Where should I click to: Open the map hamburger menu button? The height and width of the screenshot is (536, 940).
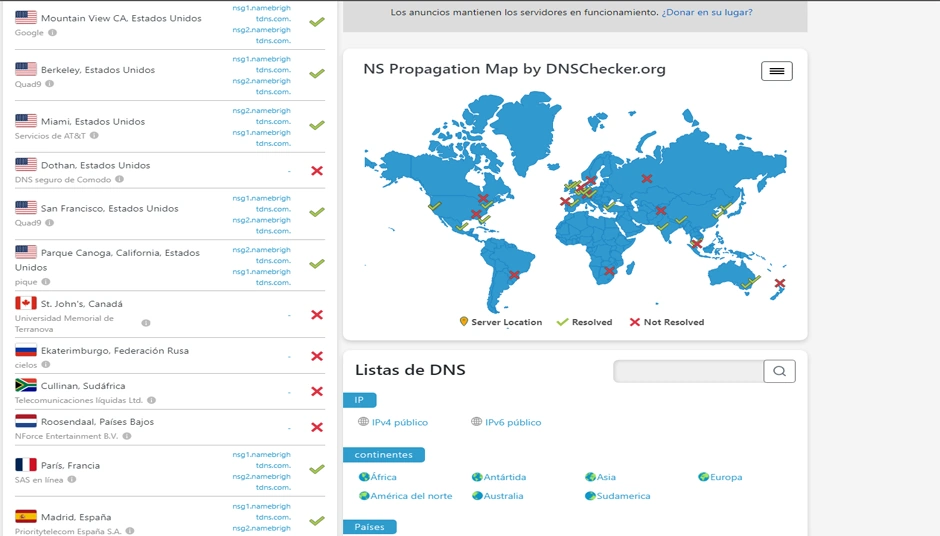[777, 71]
